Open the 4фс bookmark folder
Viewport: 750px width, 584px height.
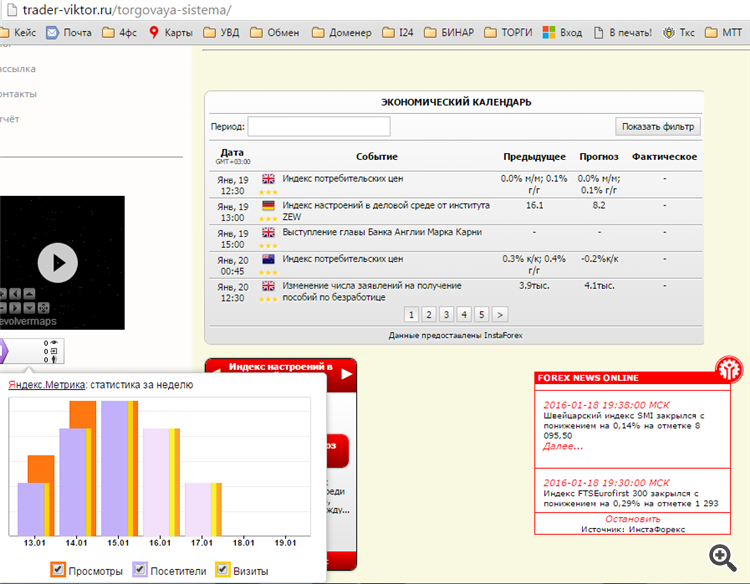click(x=120, y=33)
